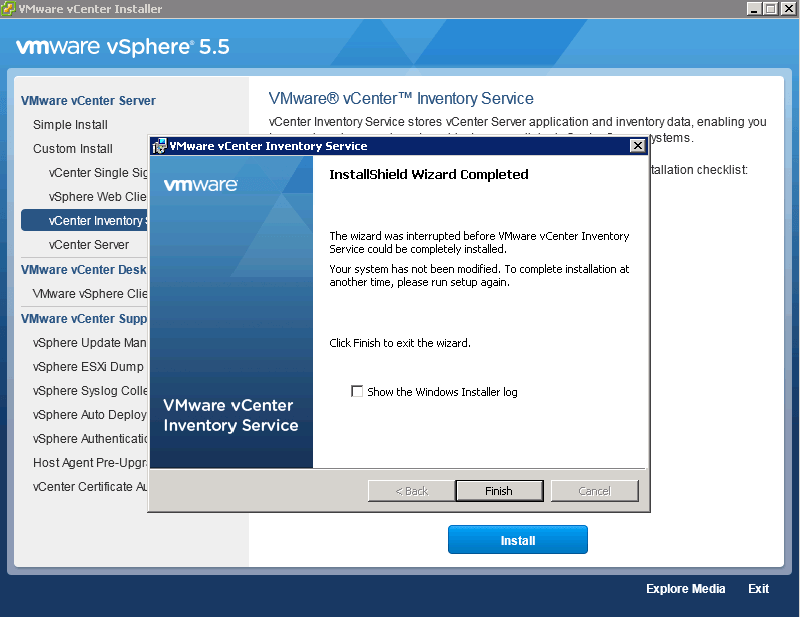The image size is (800, 617).
Task: Select vSphere ESXi Dump Collector item
Action: pyautogui.click(x=88, y=366)
